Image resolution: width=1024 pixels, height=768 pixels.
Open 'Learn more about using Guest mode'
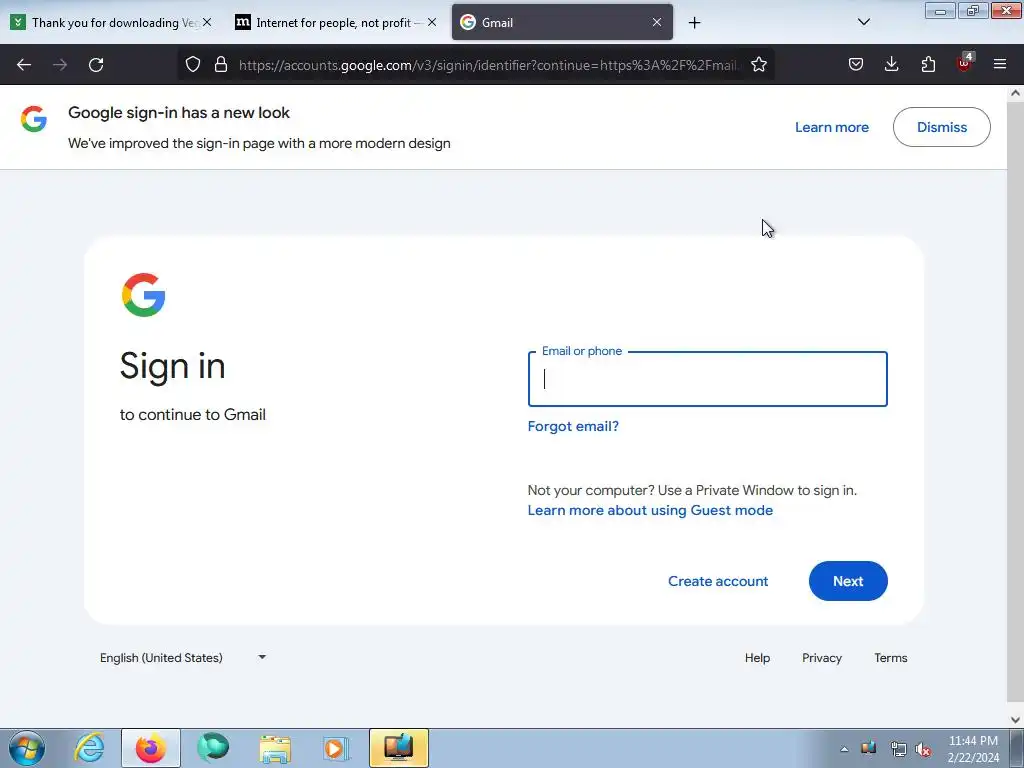pos(650,511)
